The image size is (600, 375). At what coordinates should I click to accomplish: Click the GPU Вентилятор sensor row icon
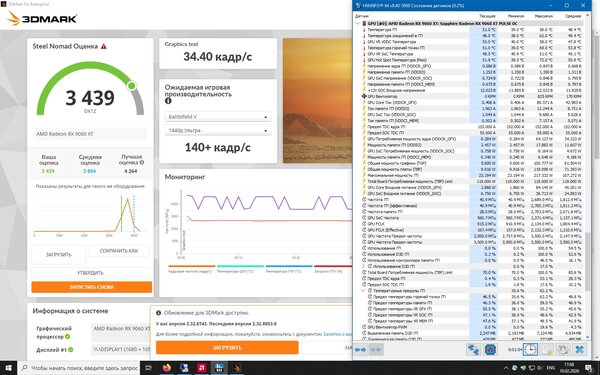pos(364,96)
